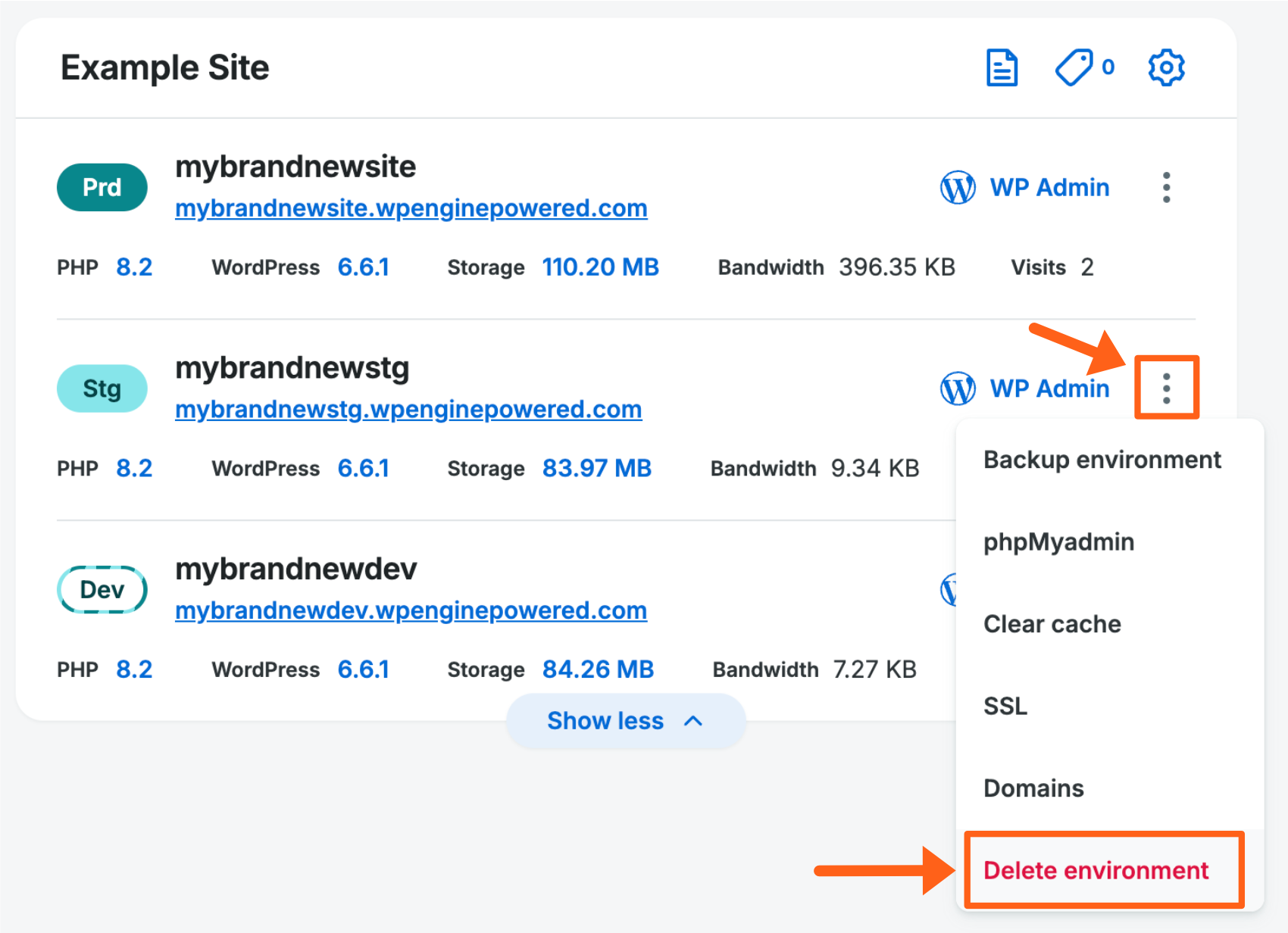View storage details via 110.20 MB link
The image size is (1288, 933).
coord(601,267)
